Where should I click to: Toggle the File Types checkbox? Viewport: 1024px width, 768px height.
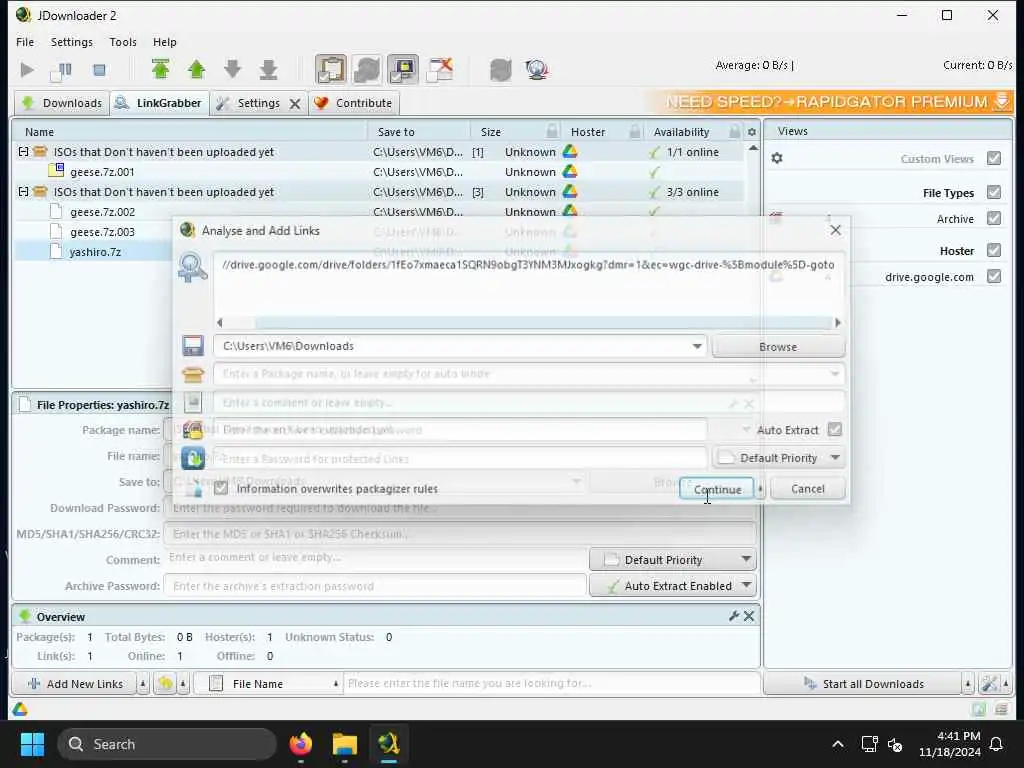click(x=994, y=192)
